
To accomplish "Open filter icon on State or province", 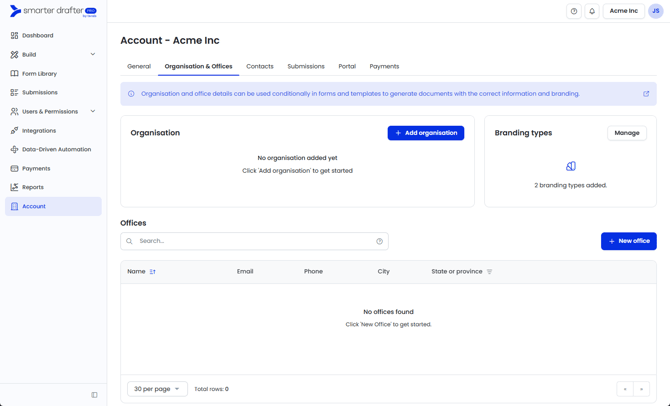I will coord(490,272).
